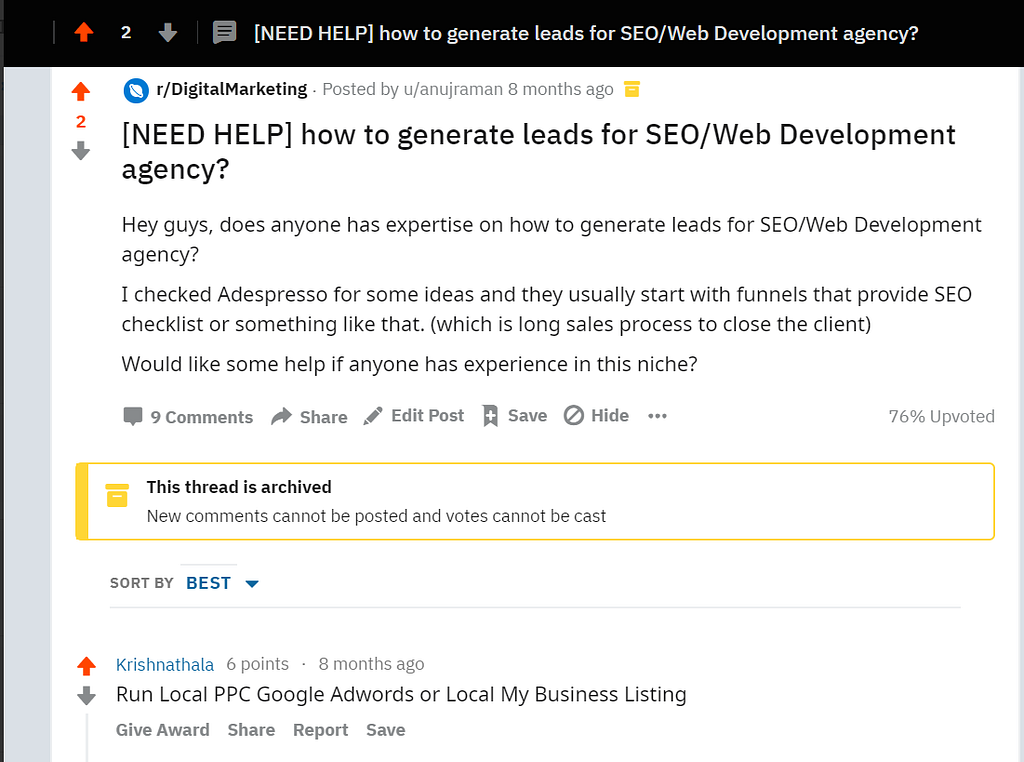Click the yellow archived icon beside post date
The height and width of the screenshot is (762, 1024).
point(632,89)
